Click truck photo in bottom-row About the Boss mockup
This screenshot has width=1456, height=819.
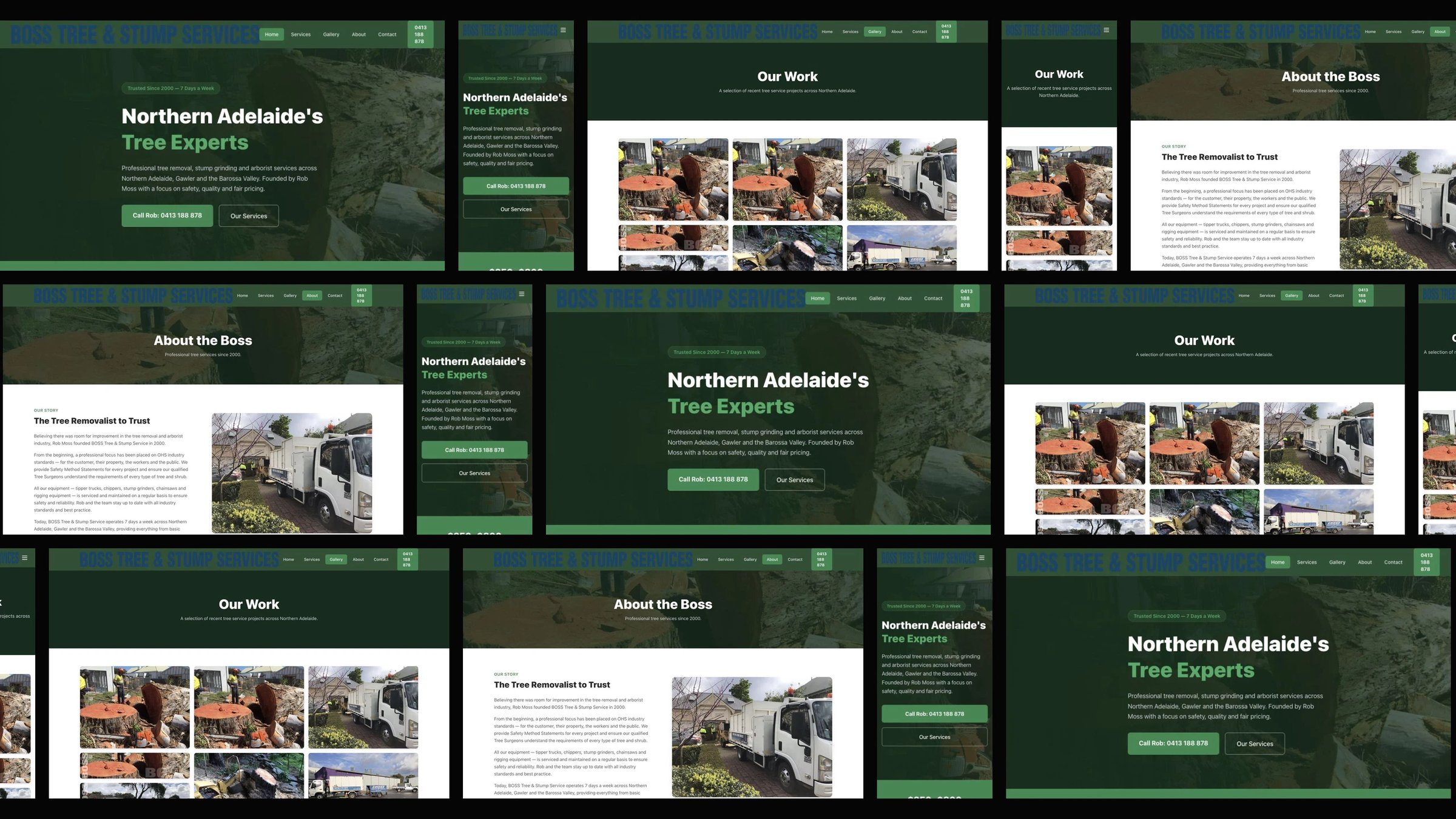pos(752,737)
